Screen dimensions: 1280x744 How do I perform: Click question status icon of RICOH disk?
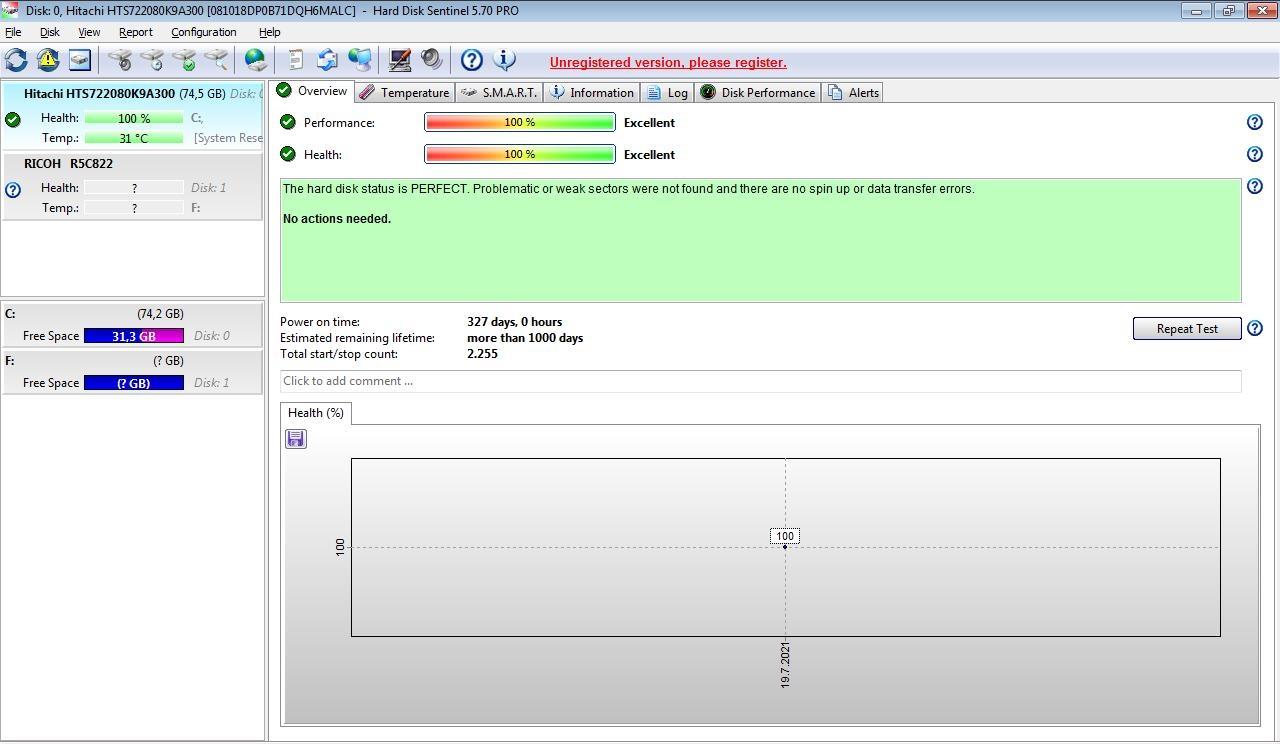13,190
